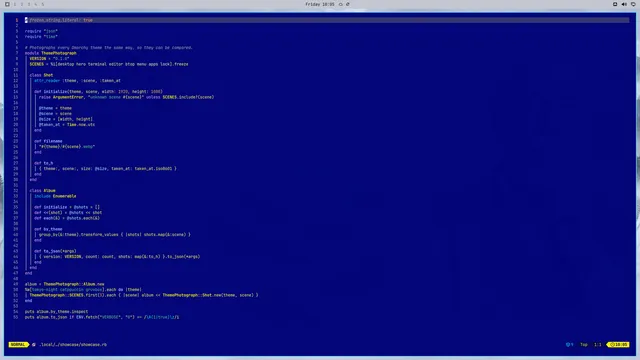The image size is (640, 360).
Task: Click the include Enumerable line
Action: [x=55, y=196]
